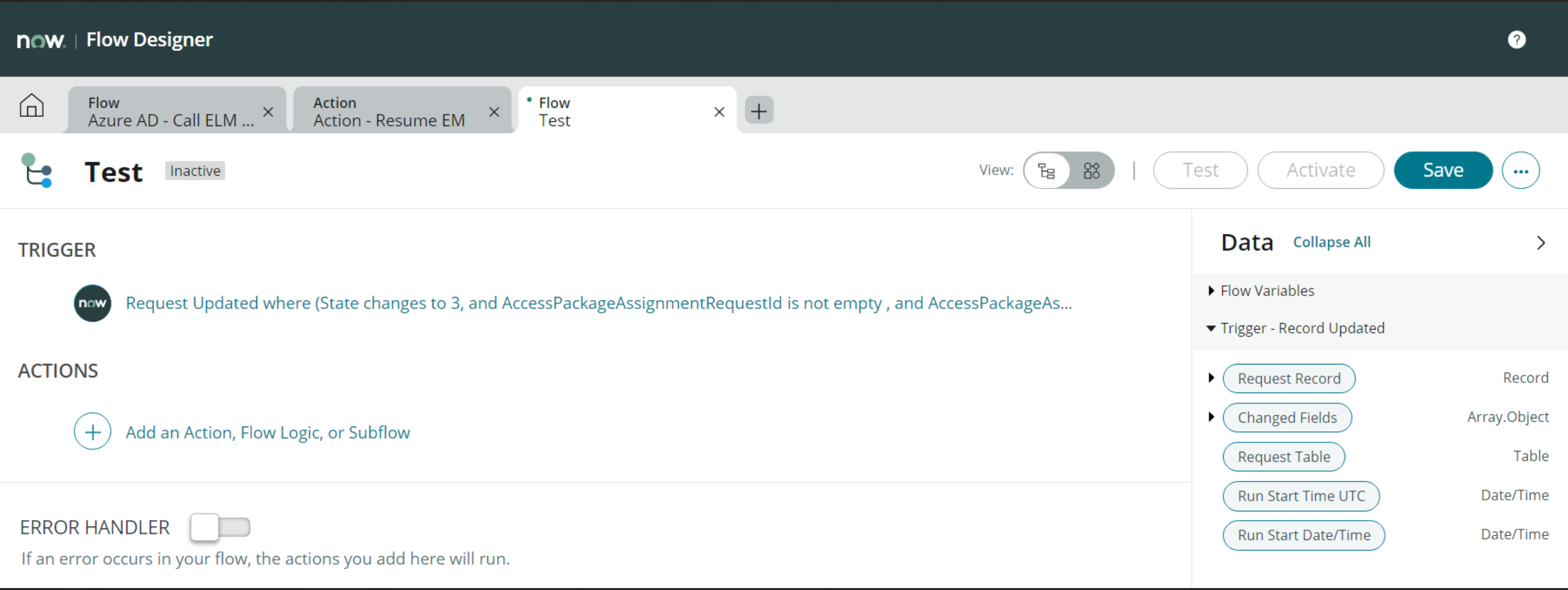Click the trigger 'now' round icon
This screenshot has width=1568, height=590.
tap(93, 303)
